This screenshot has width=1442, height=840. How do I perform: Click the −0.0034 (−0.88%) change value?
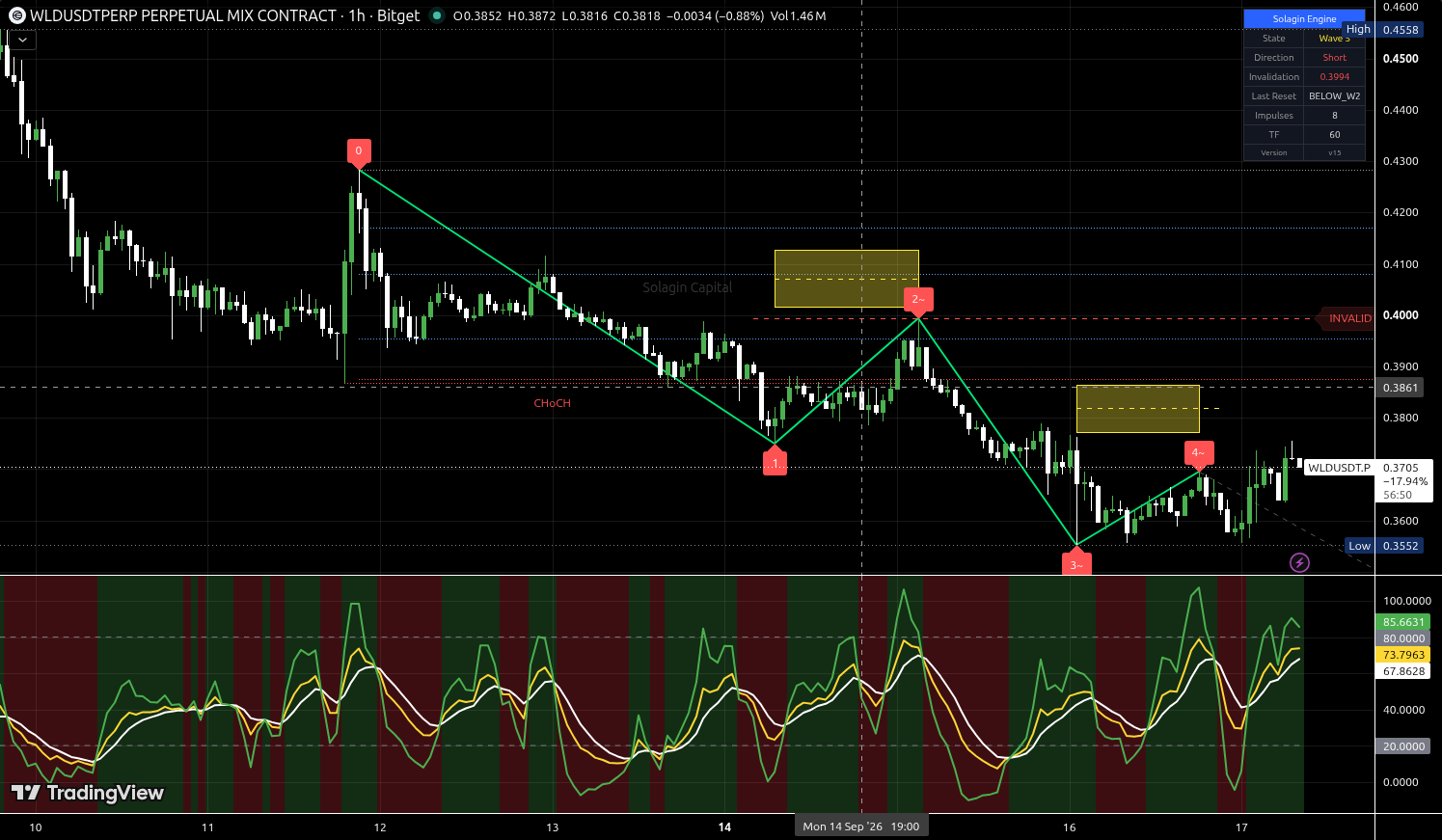(716, 16)
